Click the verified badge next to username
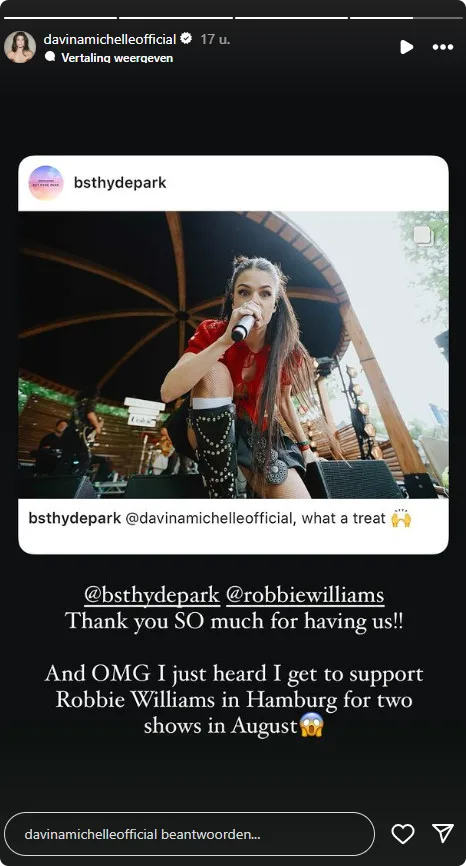466x866 pixels. 186,39
